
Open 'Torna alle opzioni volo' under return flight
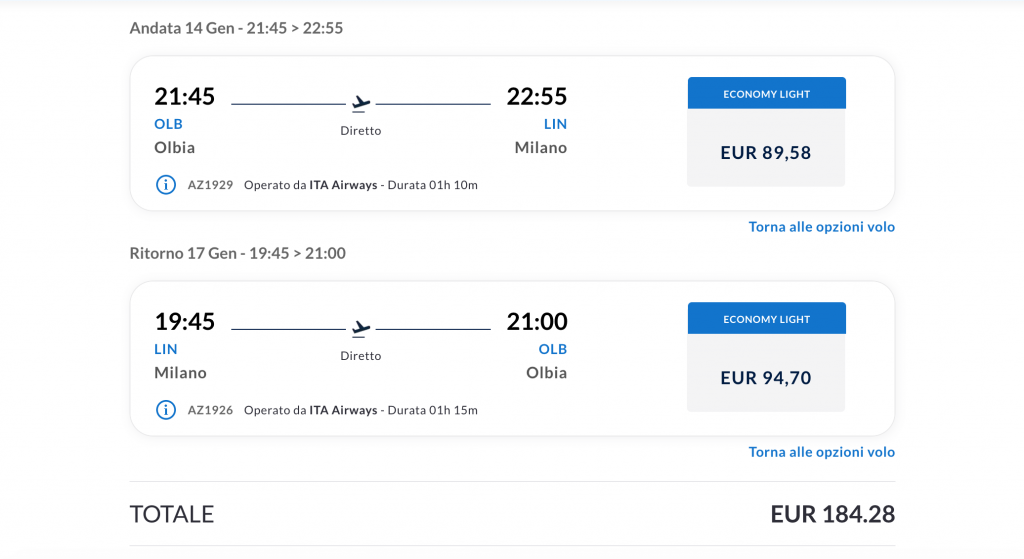click(822, 452)
